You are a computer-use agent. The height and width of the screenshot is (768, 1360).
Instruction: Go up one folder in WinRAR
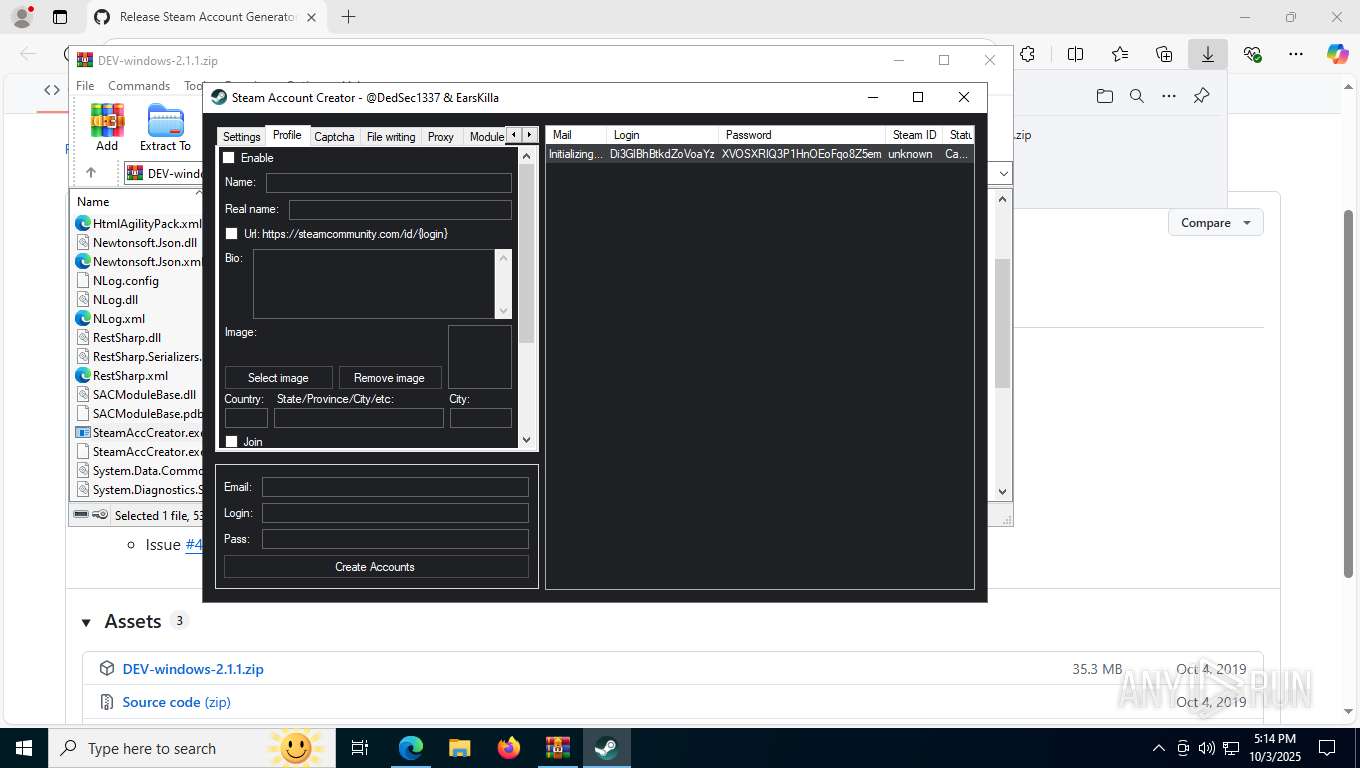[x=90, y=173]
